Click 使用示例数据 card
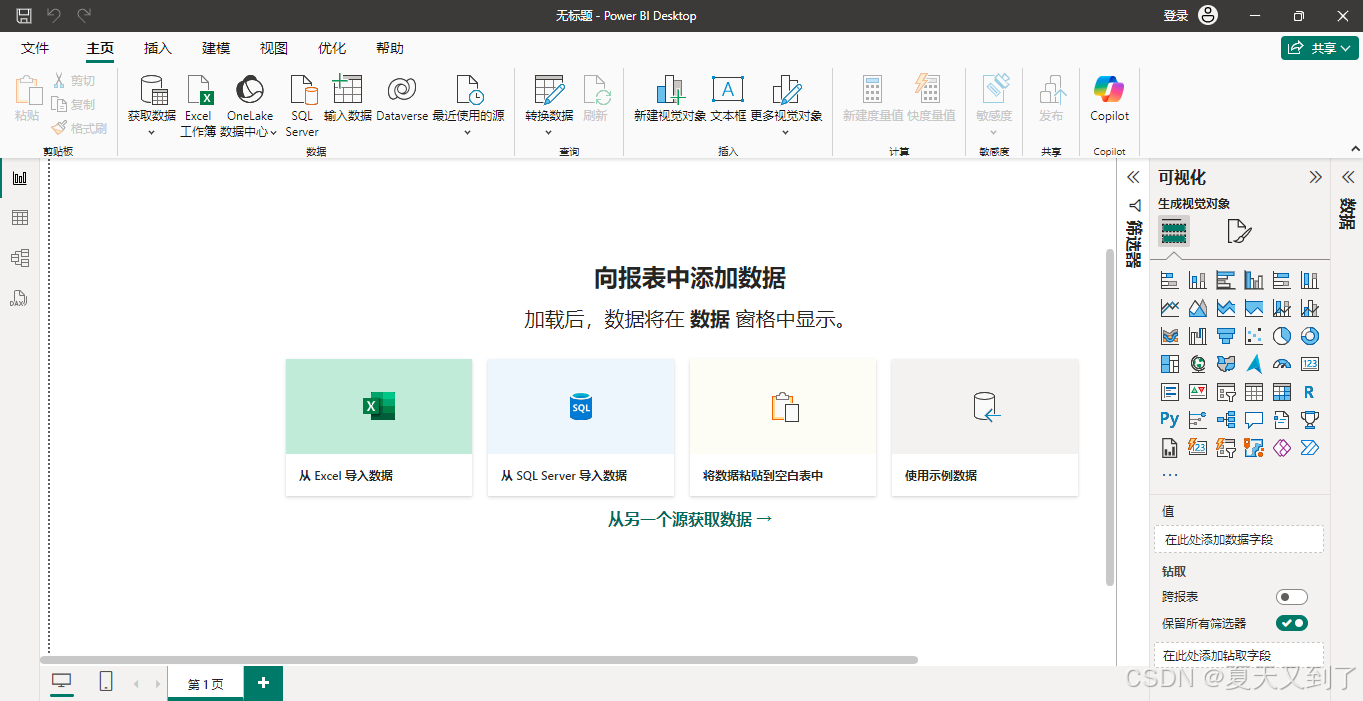This screenshot has width=1363, height=701. point(985,427)
